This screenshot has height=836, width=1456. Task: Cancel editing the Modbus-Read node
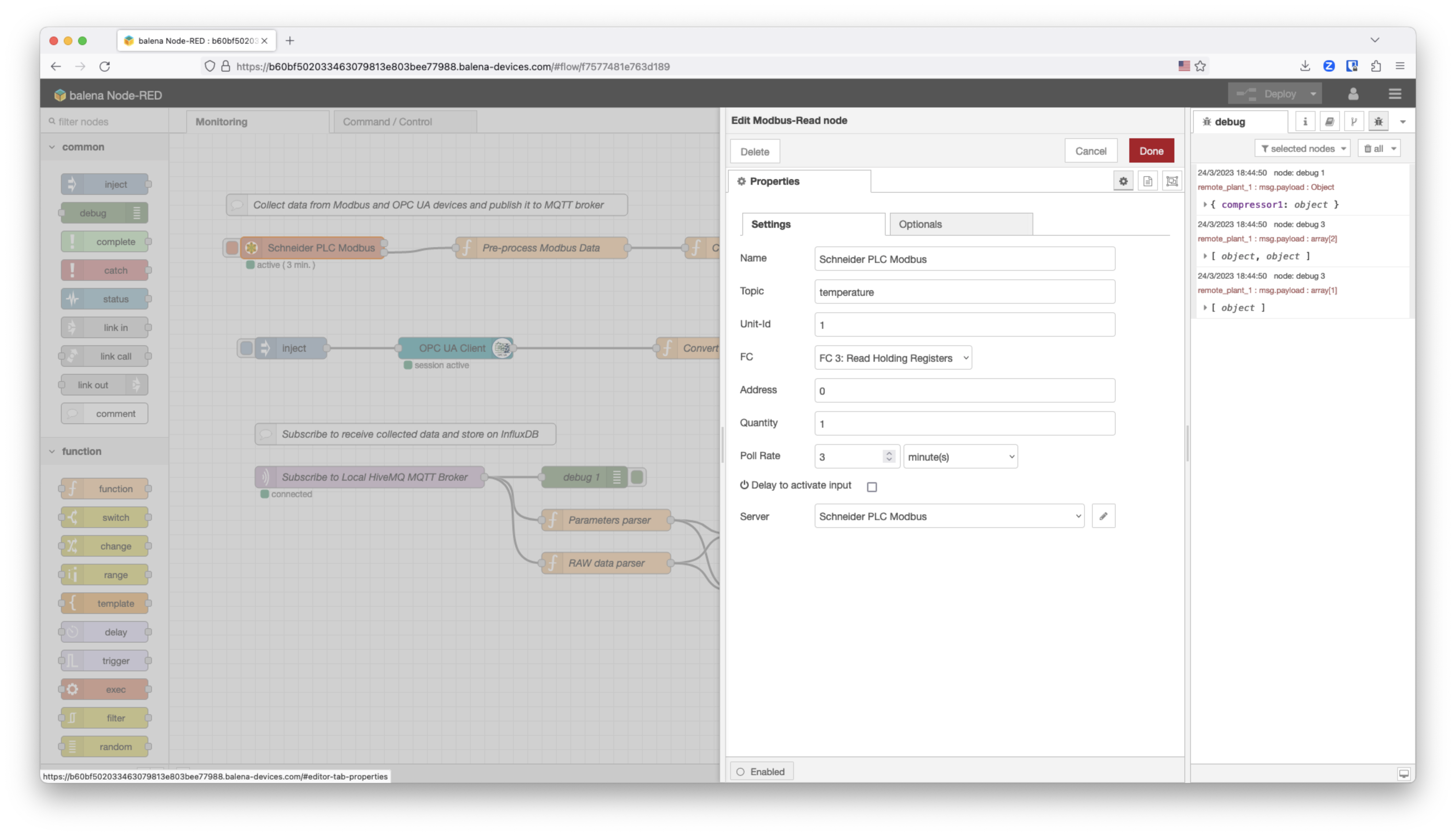coord(1090,150)
